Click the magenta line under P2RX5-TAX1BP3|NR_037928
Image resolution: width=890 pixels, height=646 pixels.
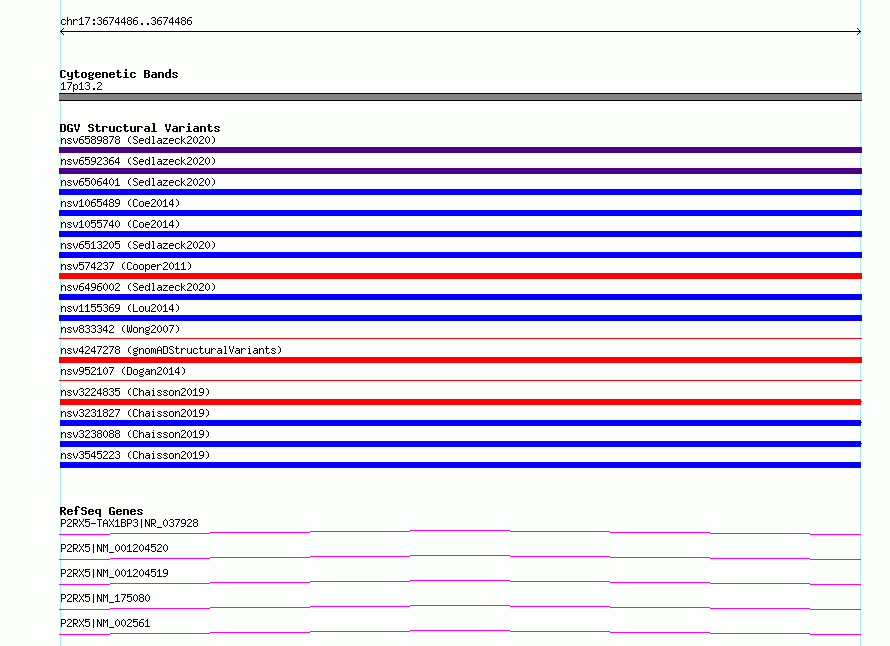pyautogui.click(x=460, y=532)
